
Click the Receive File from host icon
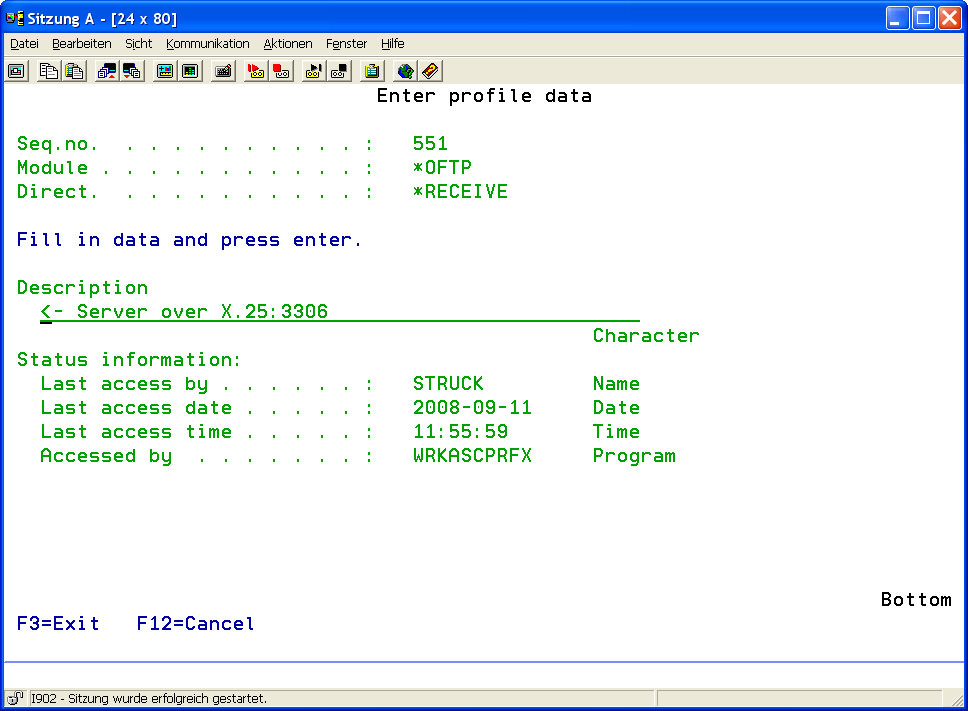132,71
